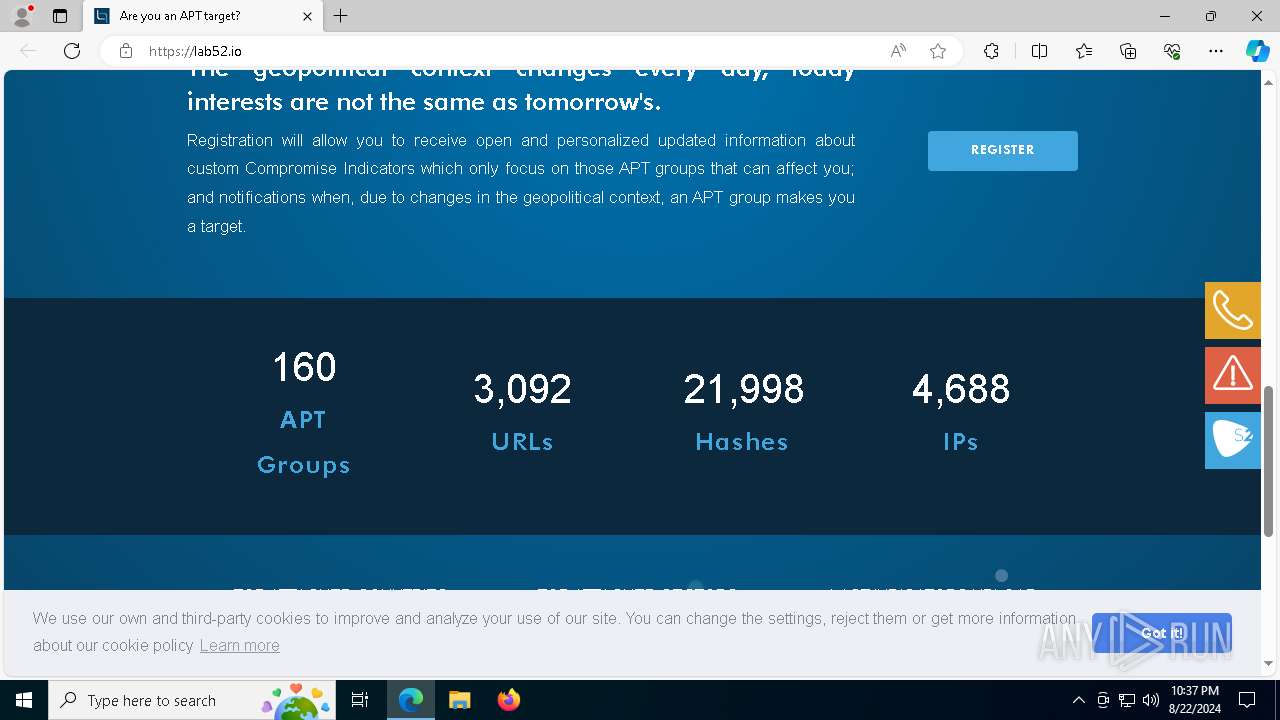Refresh the lab52.io page
Screen dimensions: 1280x720
coord(72,51)
